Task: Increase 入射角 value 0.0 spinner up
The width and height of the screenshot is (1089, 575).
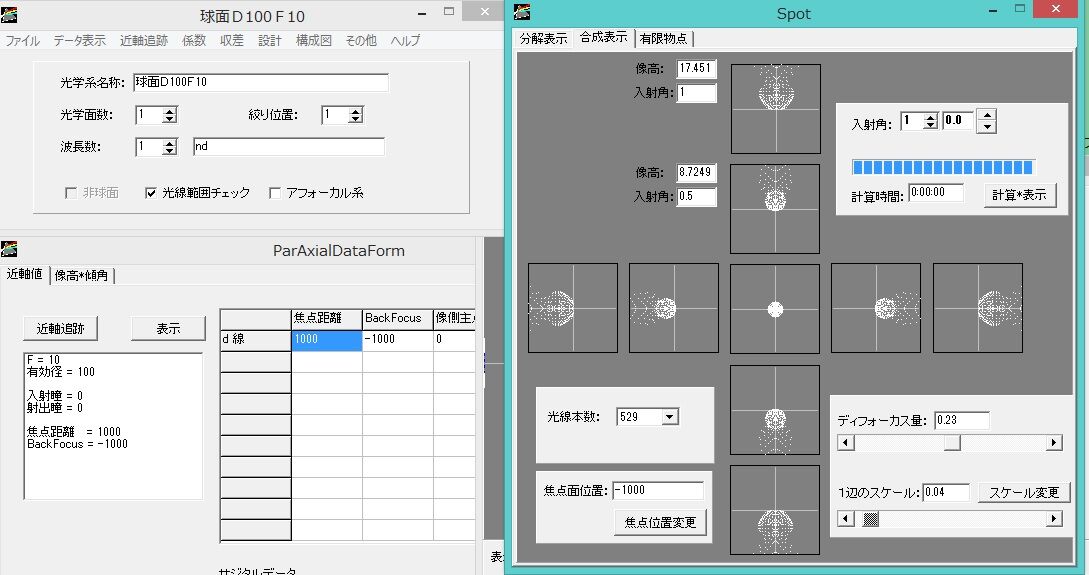Action: coord(987,115)
